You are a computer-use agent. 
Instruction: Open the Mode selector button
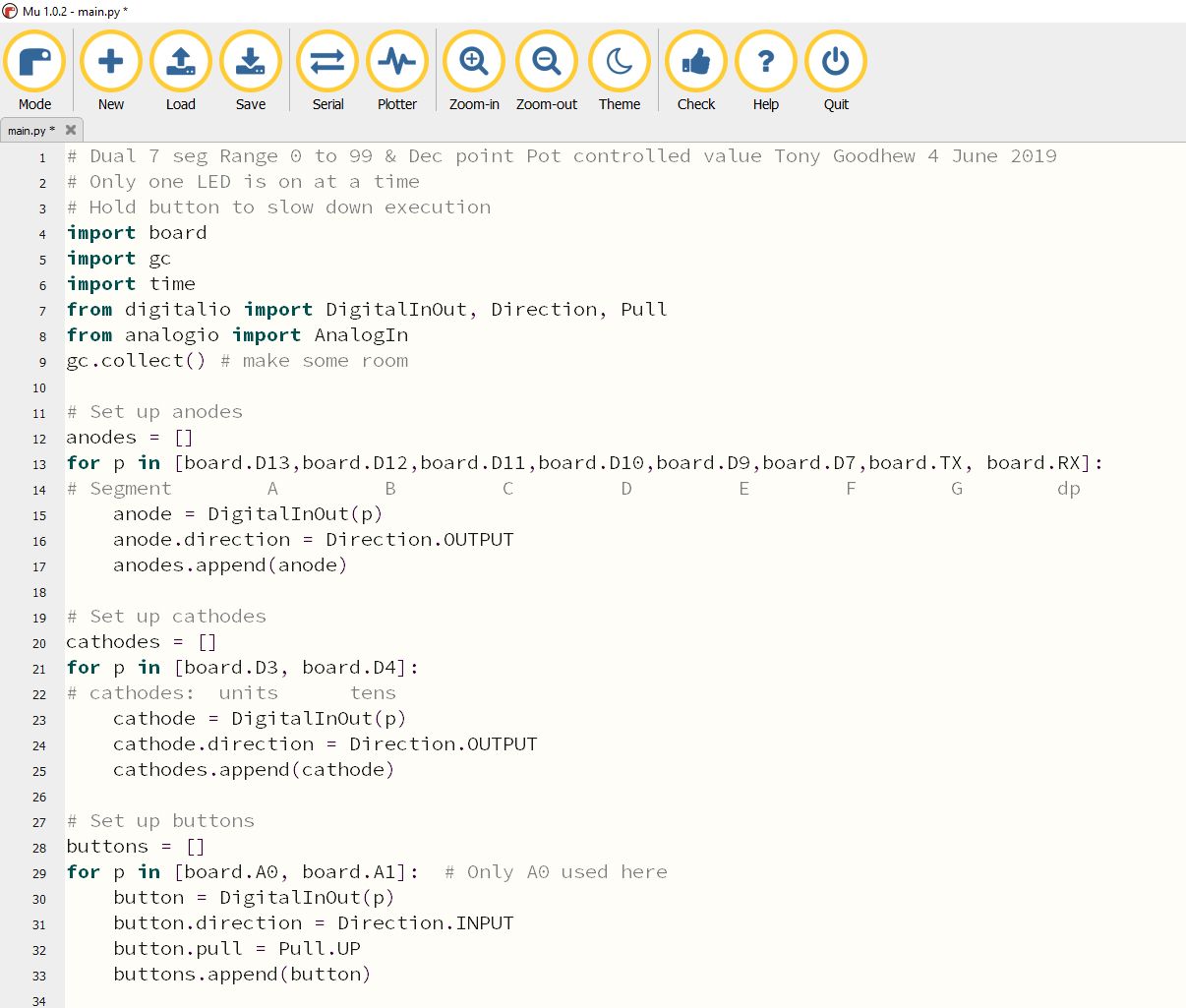(34, 62)
